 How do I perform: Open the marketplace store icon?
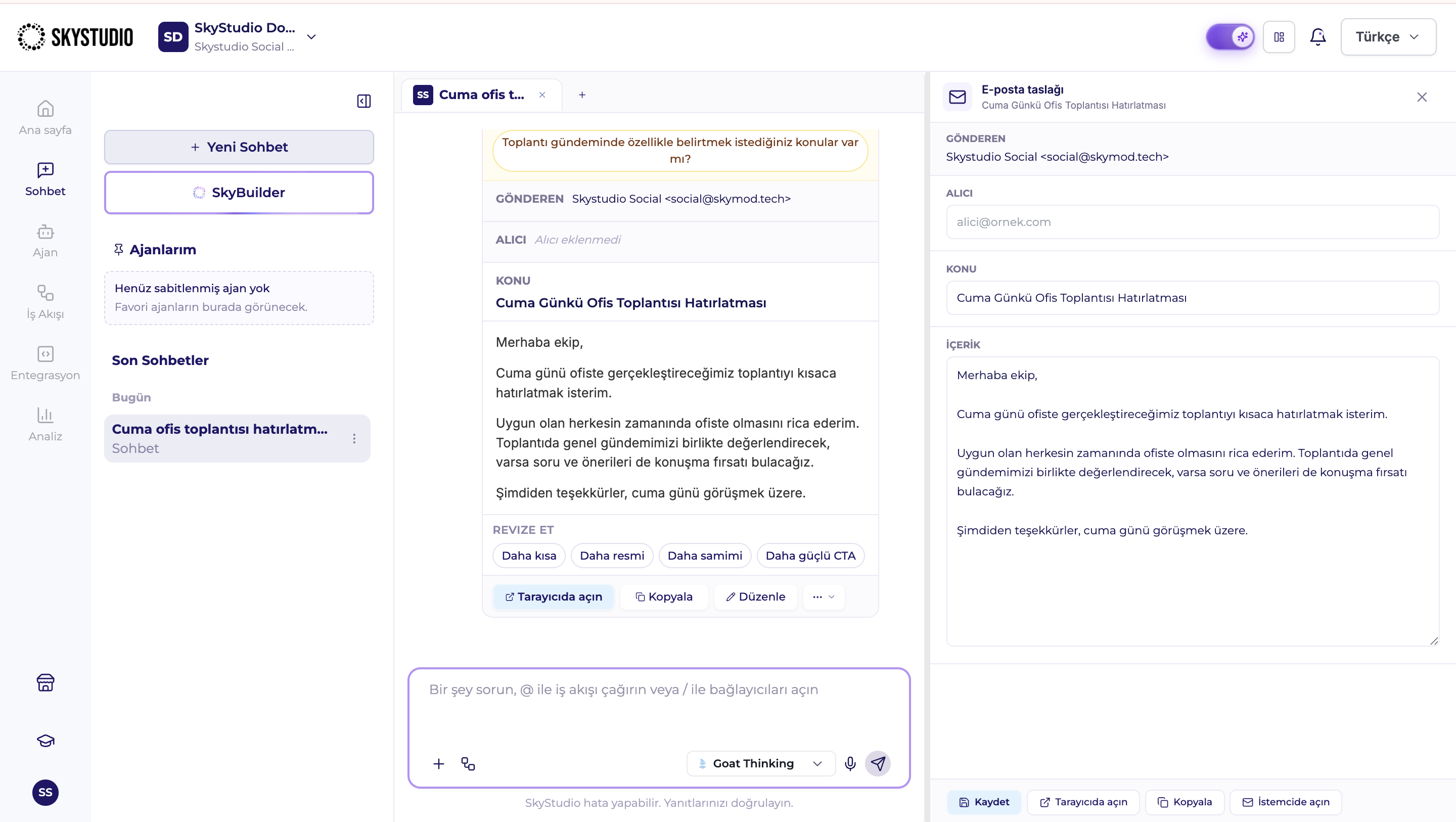tap(45, 682)
